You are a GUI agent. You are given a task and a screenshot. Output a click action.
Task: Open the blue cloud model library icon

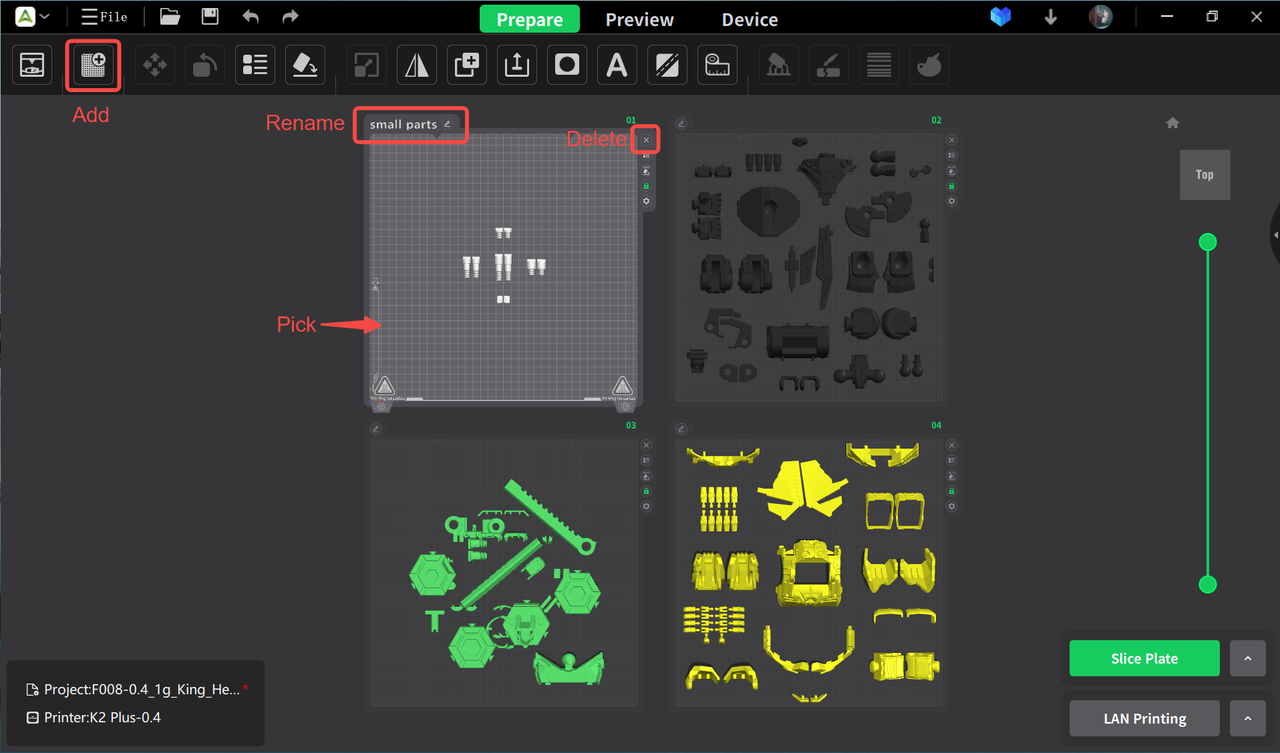point(1001,17)
